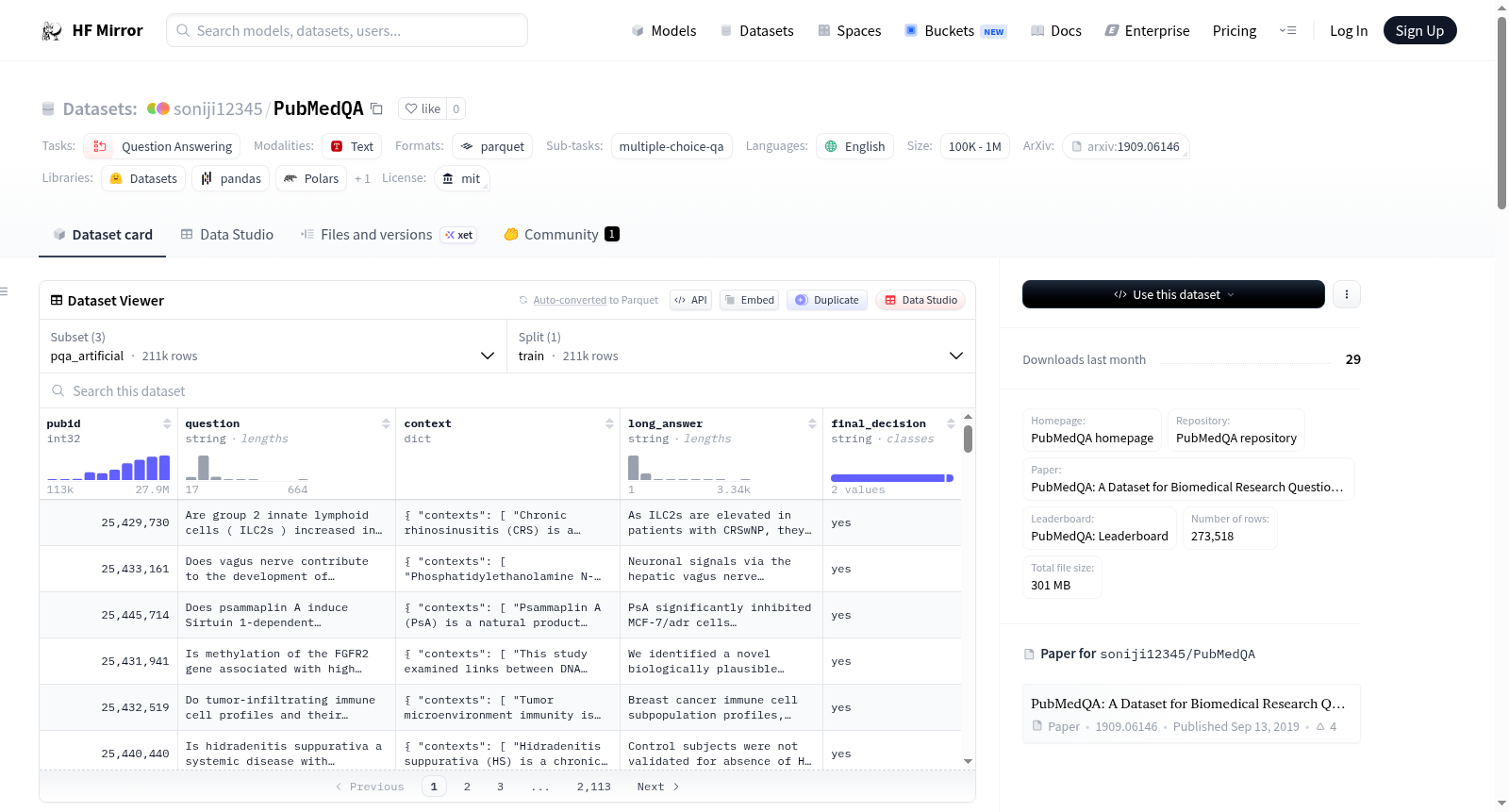
Task: Click the pandas library tag
Action: click(x=231, y=178)
